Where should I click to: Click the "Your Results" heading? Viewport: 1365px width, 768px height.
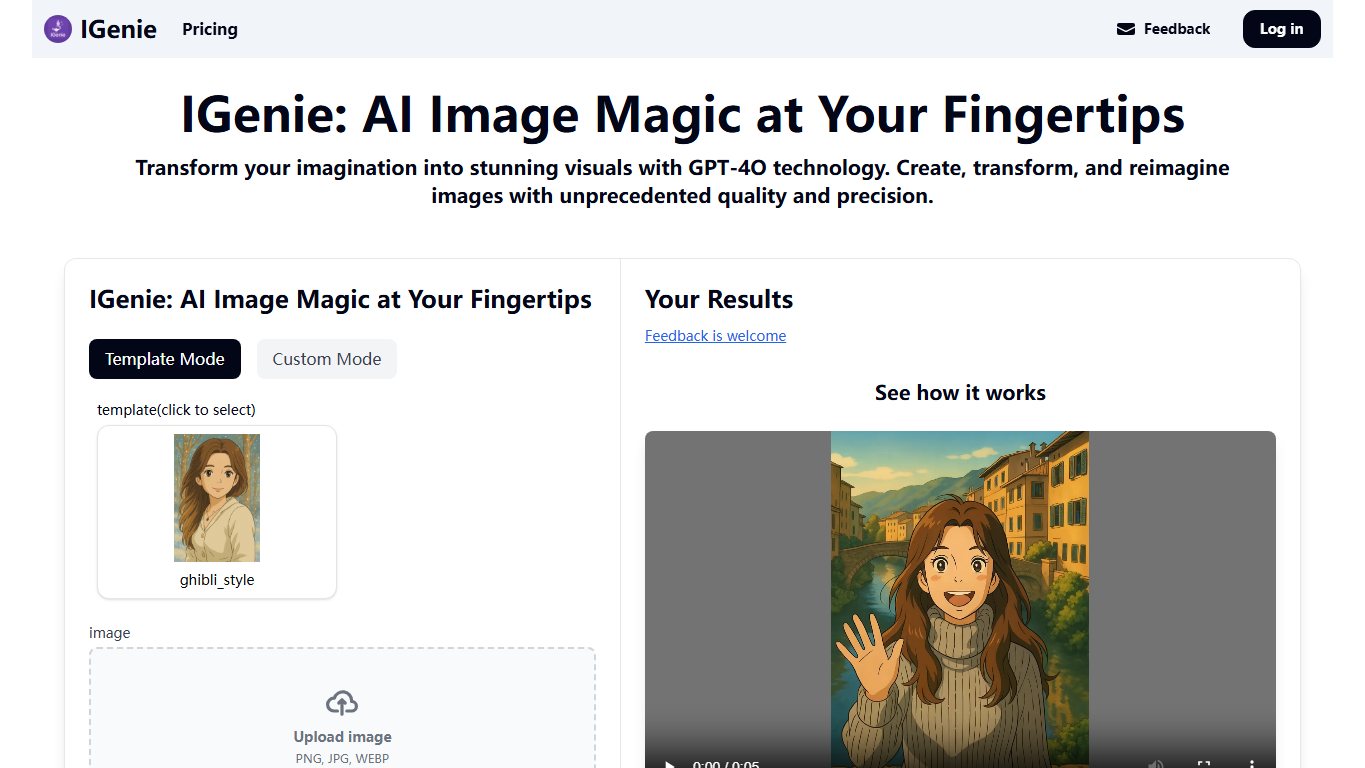(719, 299)
